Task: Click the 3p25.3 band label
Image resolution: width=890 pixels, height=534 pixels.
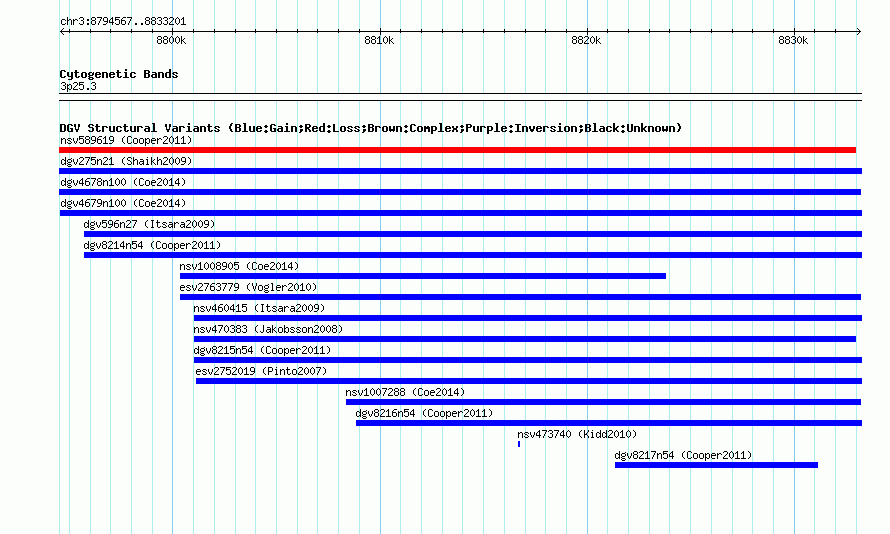Action: tap(78, 86)
